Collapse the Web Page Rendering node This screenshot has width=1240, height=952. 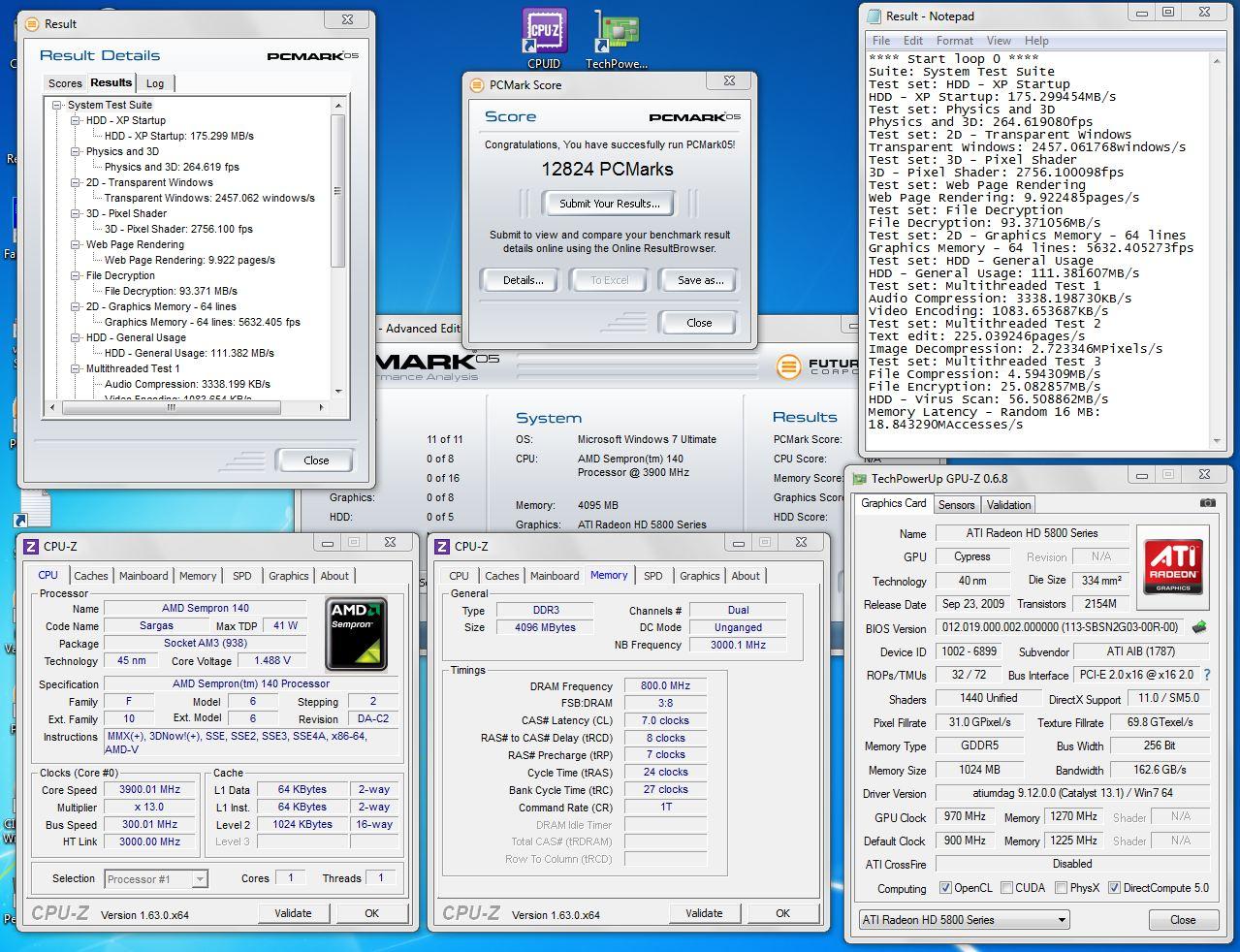(x=77, y=244)
